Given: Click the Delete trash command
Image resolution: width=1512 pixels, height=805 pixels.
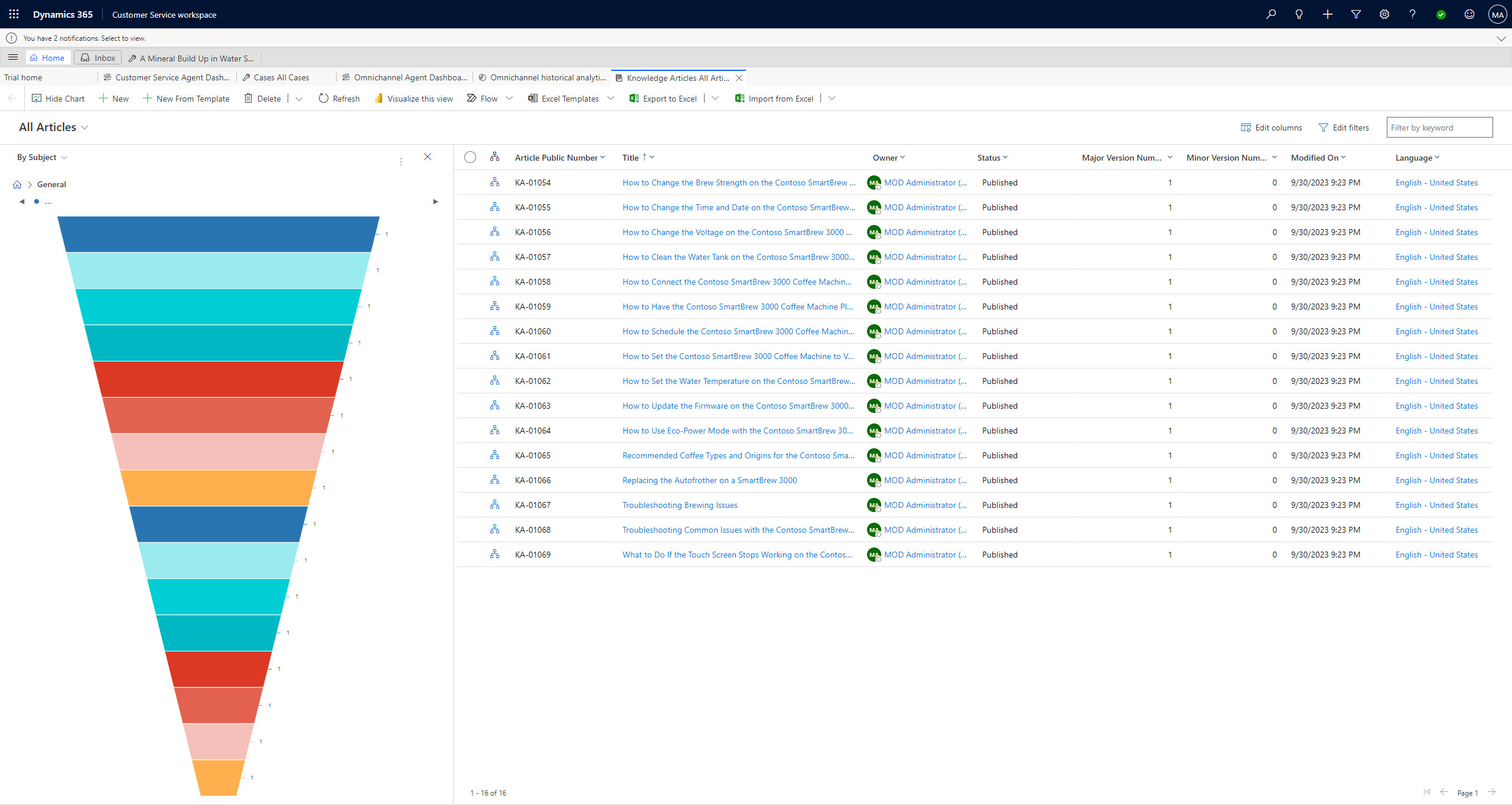Looking at the screenshot, I should pyautogui.click(x=263, y=99).
